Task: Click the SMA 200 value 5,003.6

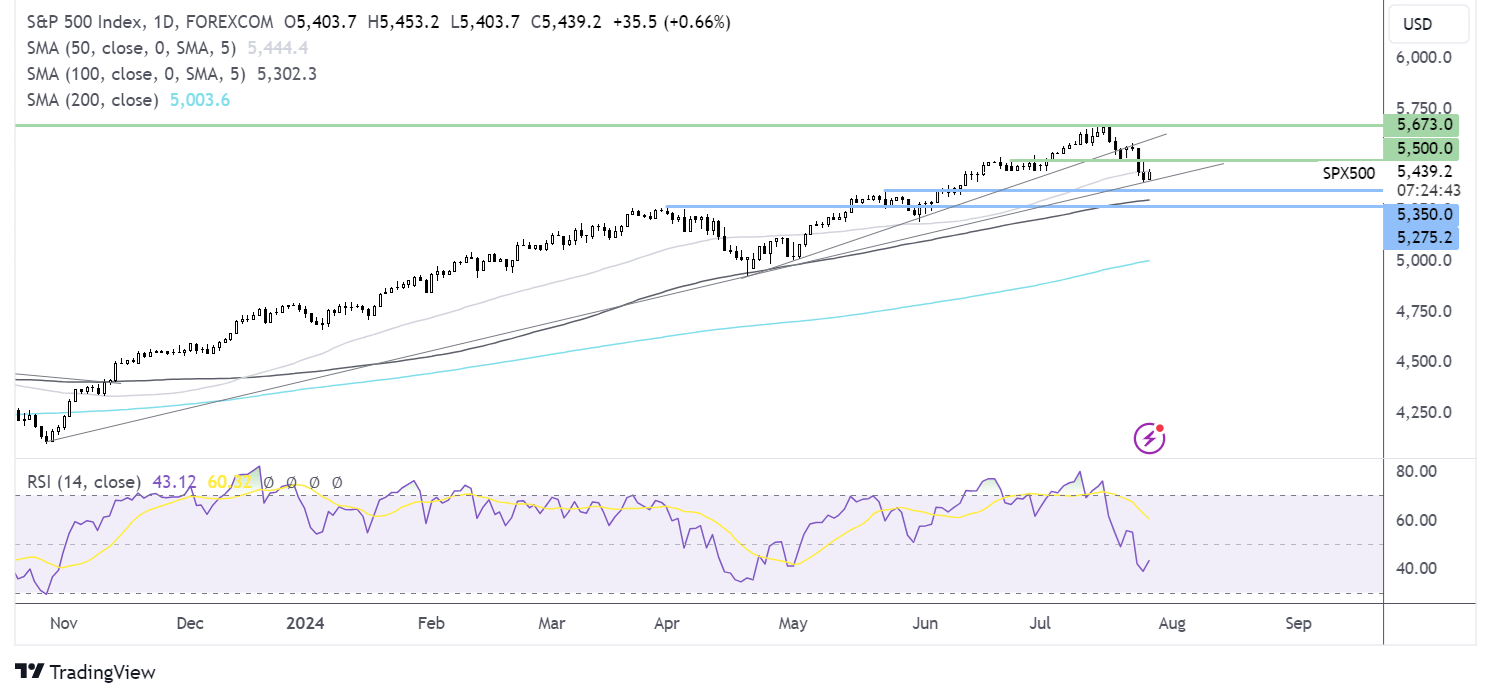Action: coord(200,100)
